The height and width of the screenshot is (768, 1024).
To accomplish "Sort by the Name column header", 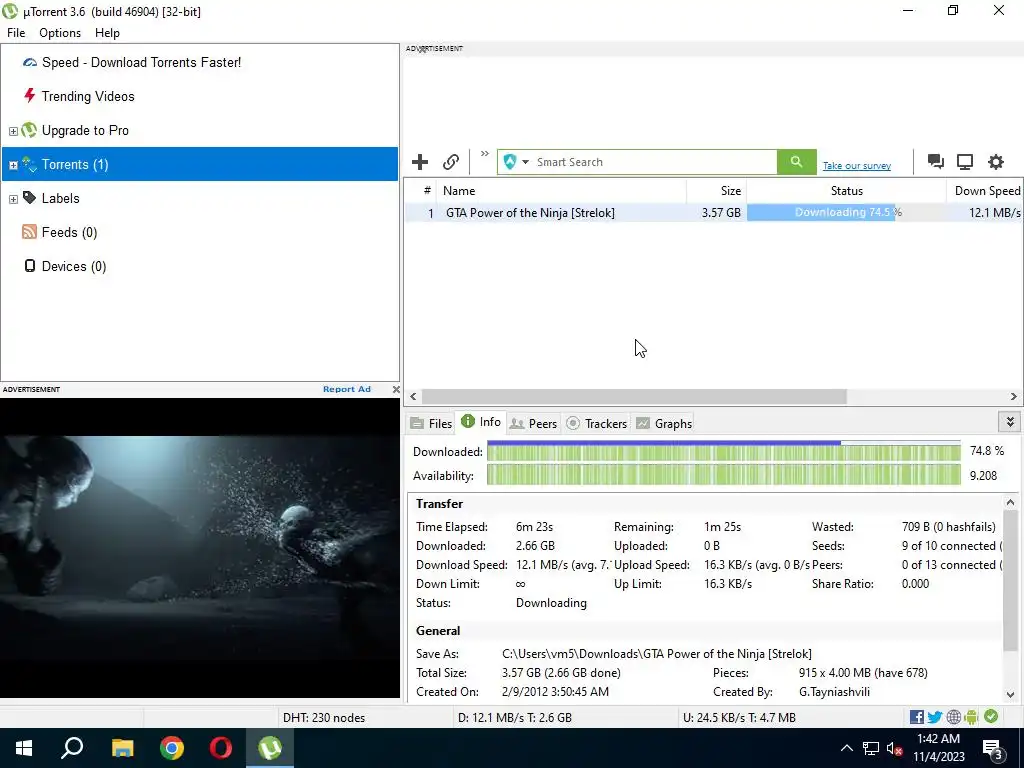I will (561, 191).
